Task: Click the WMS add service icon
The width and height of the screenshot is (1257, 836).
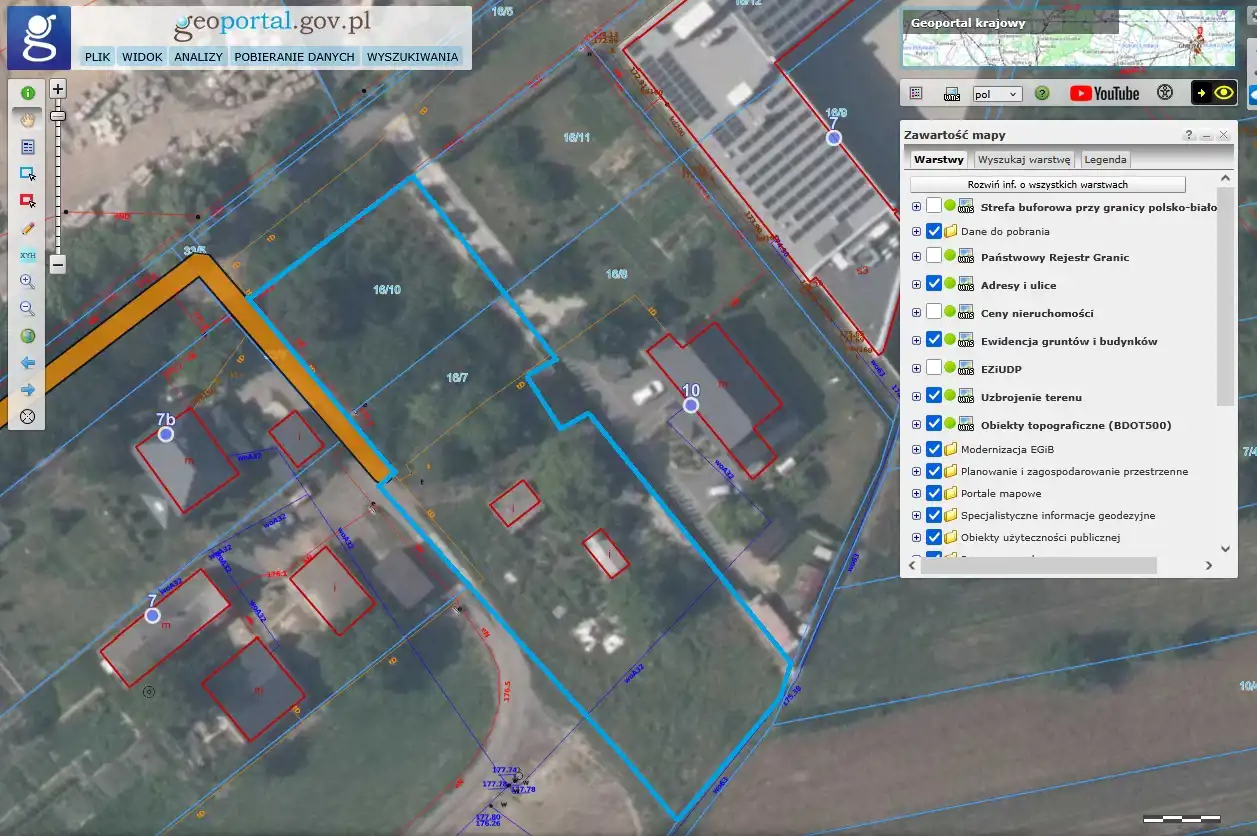Action: pos(952,93)
